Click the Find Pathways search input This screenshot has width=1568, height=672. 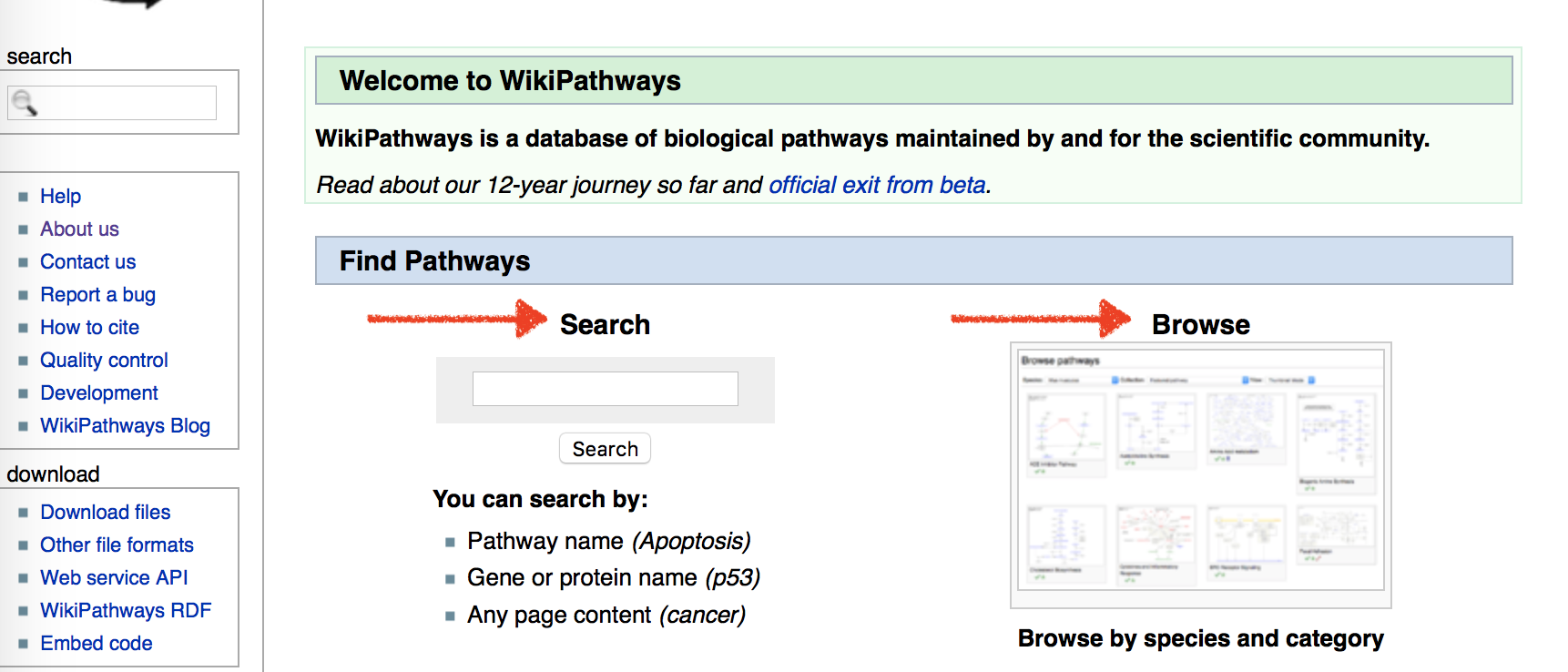point(605,389)
